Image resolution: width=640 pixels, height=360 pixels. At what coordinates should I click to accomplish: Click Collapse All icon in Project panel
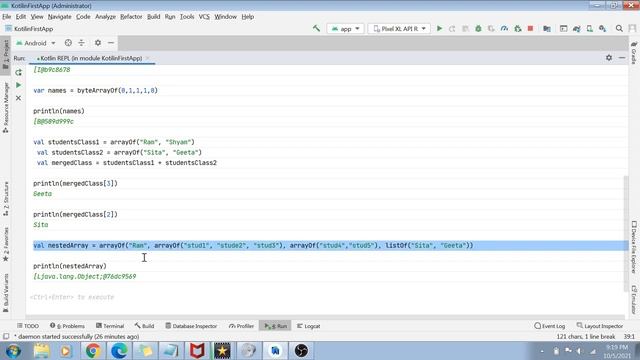pos(82,43)
